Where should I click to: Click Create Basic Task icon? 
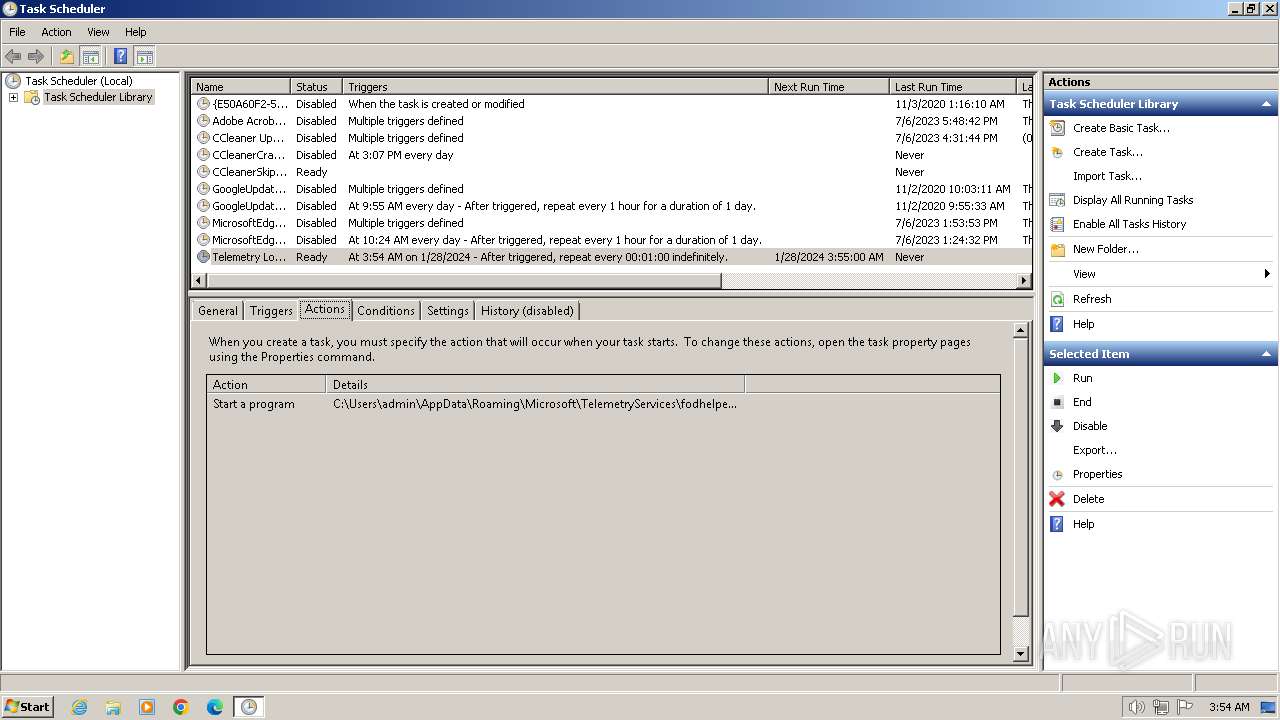click(x=1057, y=128)
